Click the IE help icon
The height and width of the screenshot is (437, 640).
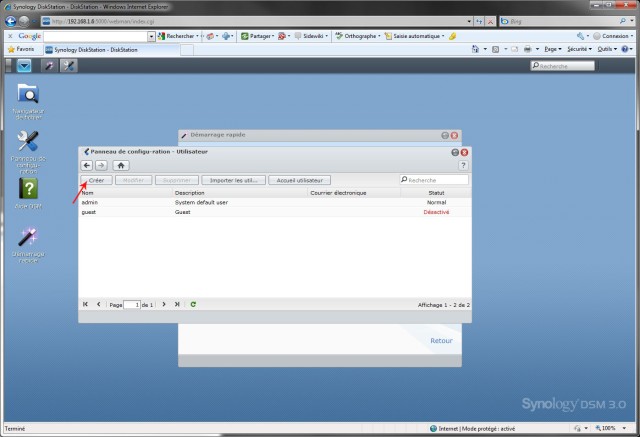coord(625,49)
